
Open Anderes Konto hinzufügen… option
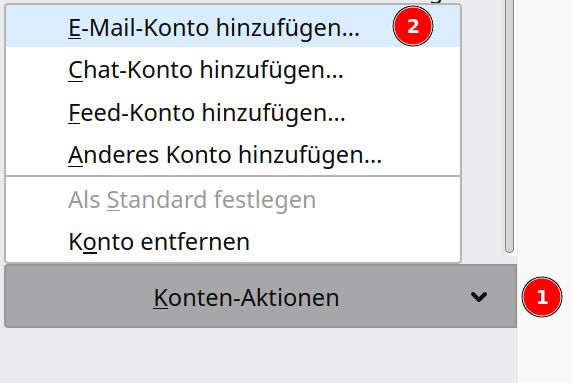(233, 154)
